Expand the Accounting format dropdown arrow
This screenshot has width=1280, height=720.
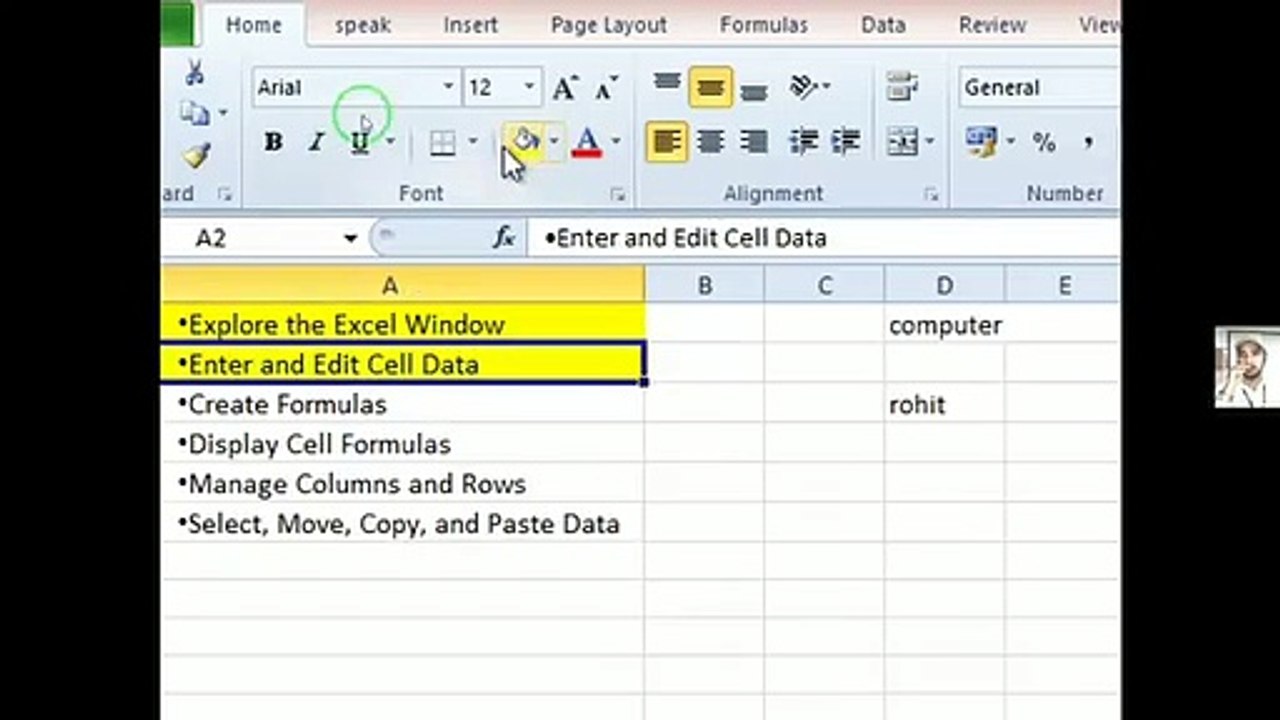pyautogui.click(x=1010, y=143)
